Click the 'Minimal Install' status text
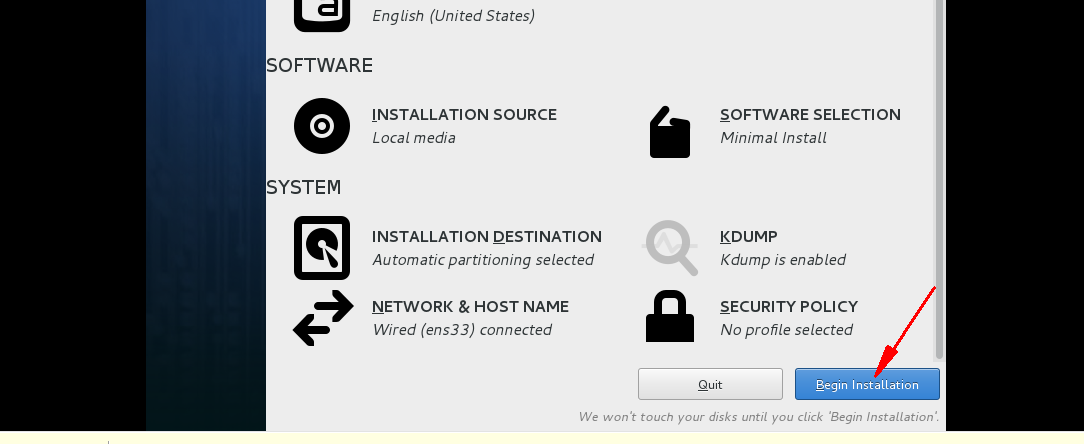This screenshot has width=1084, height=444. 773,138
